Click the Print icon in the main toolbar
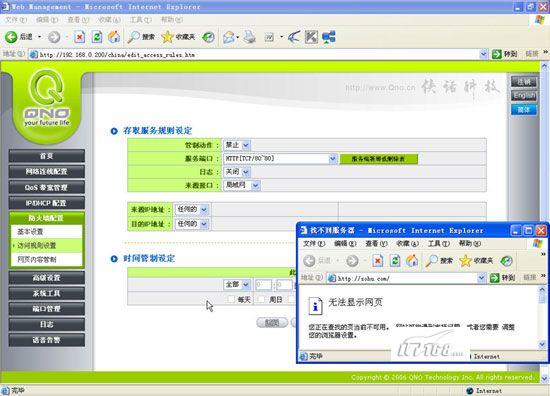The image size is (550, 396). point(250,37)
